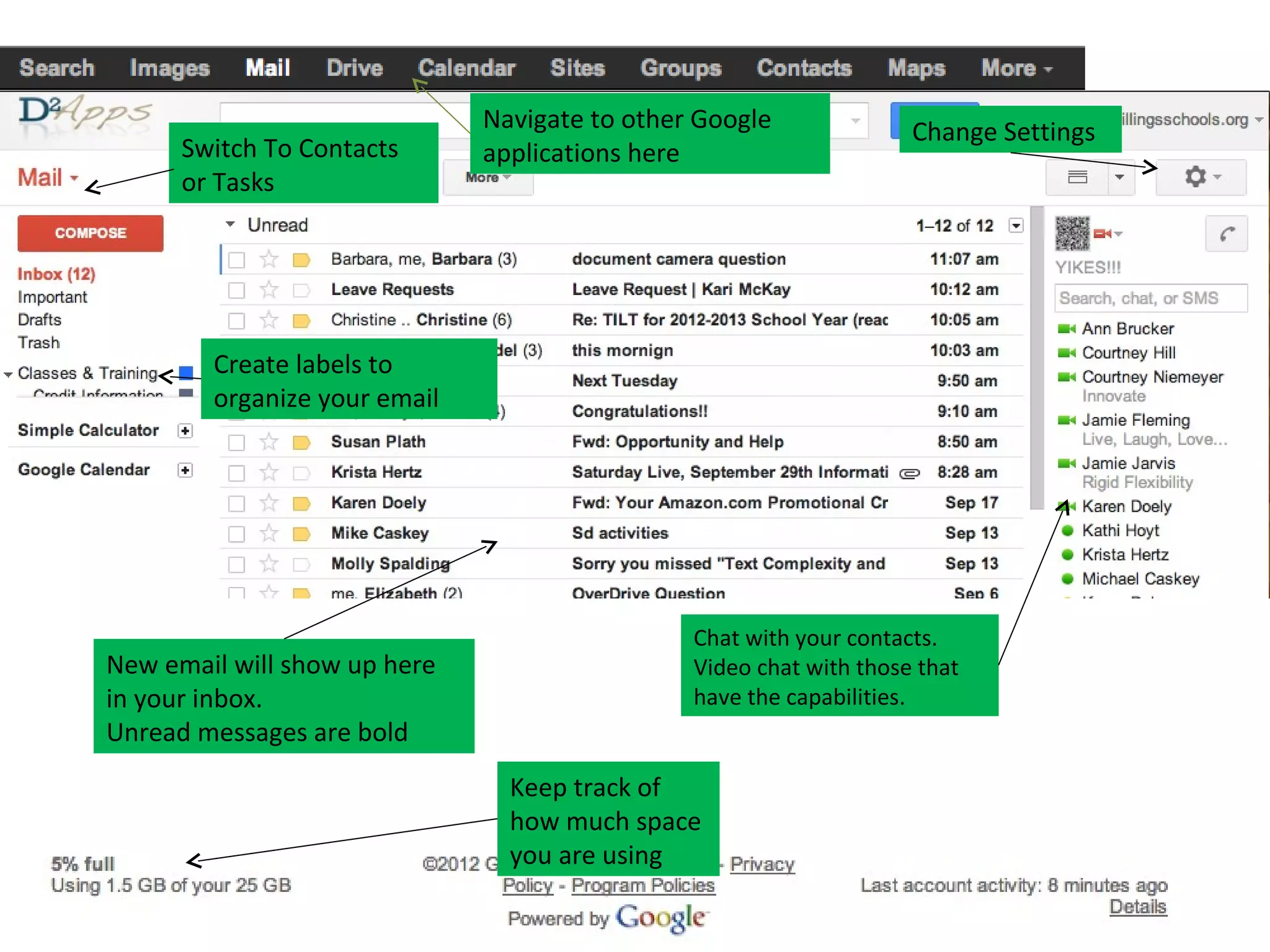
Task: Click the display density icon
Action: tap(1077, 178)
